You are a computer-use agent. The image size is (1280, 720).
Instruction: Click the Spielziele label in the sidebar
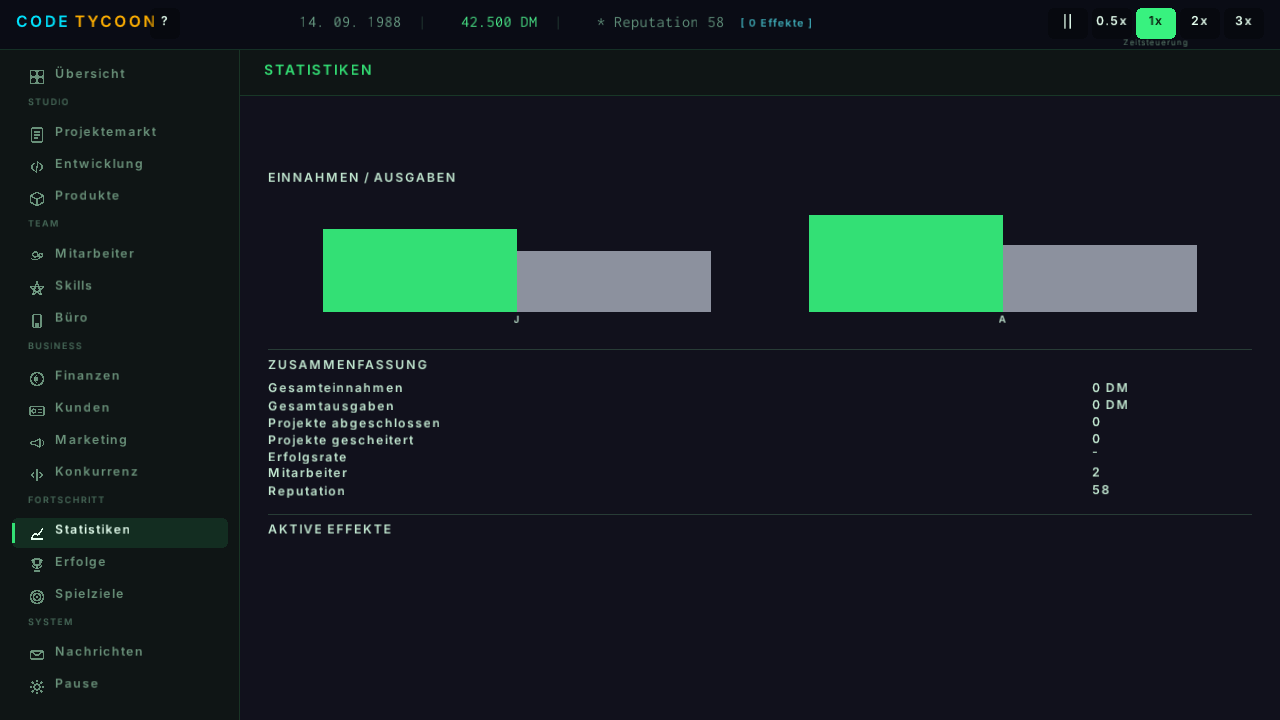click(90, 594)
